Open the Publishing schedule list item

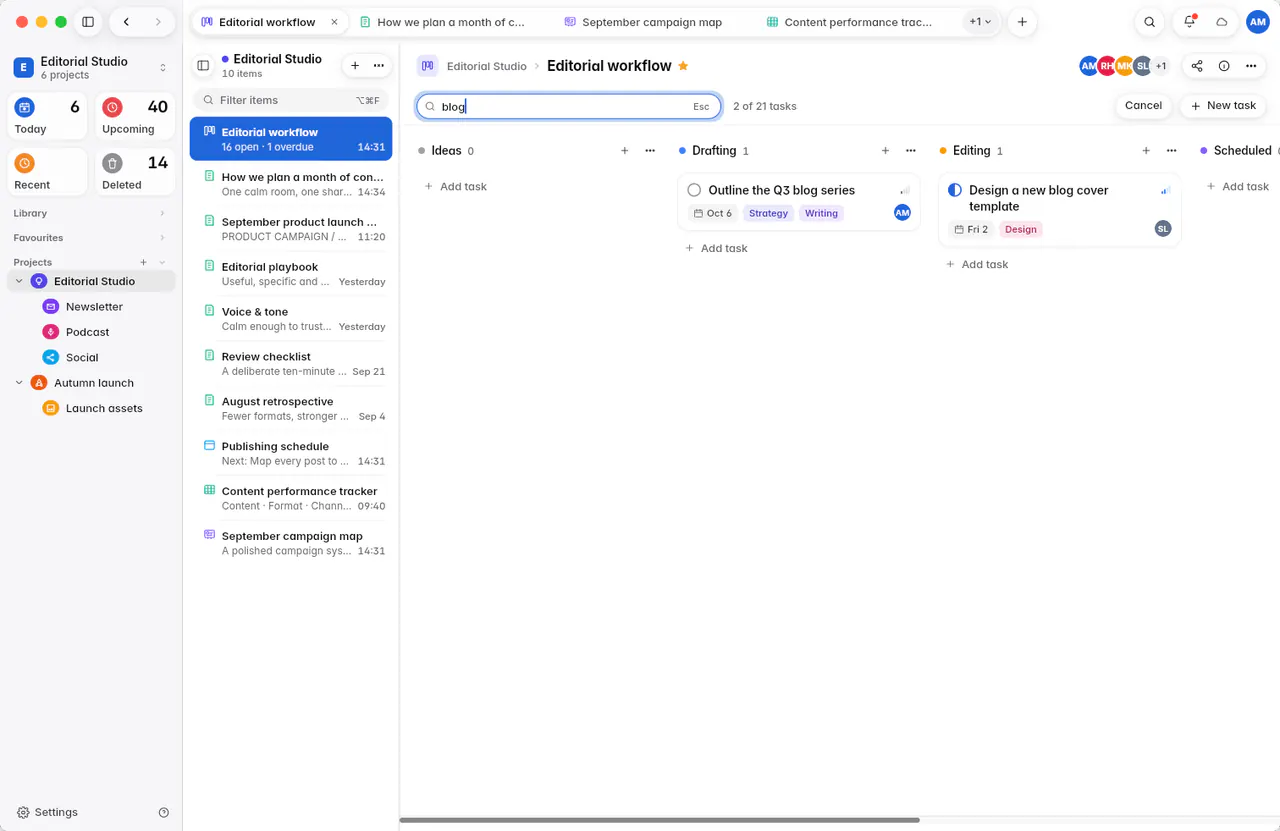(291, 453)
